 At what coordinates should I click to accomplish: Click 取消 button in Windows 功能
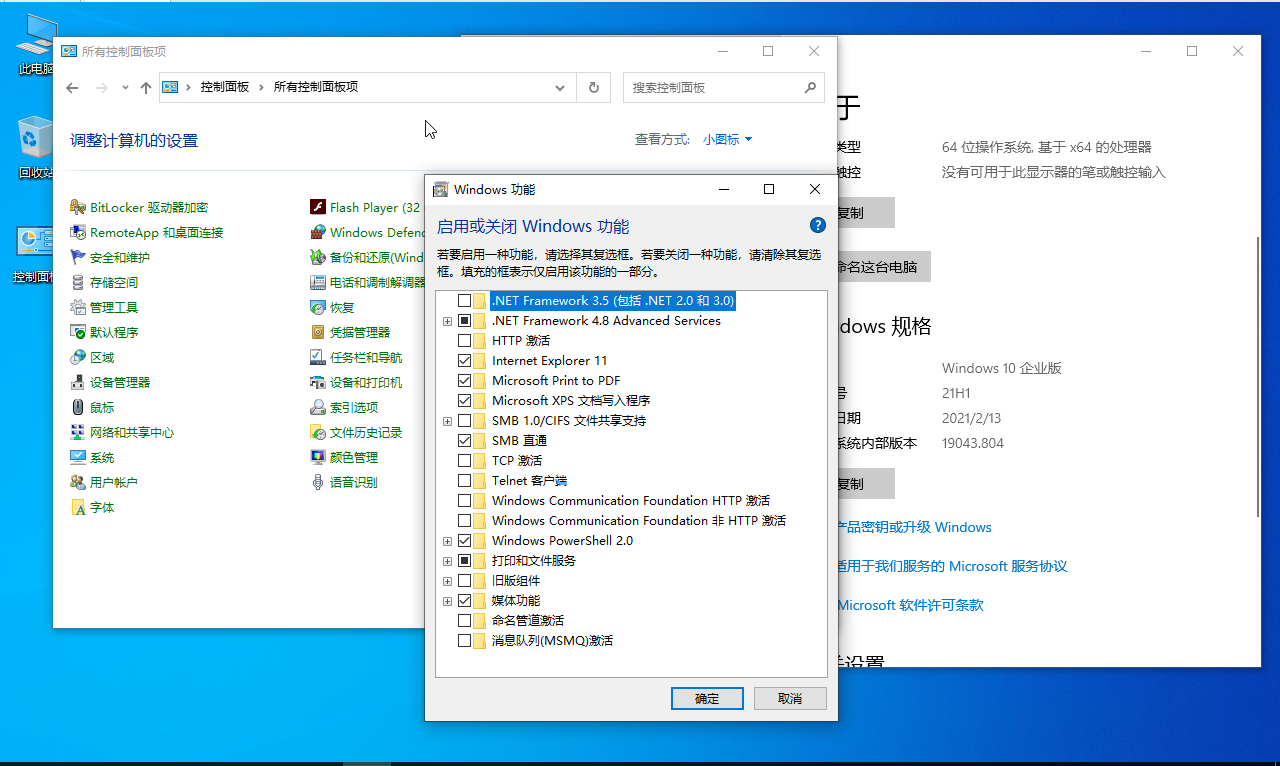tap(790, 698)
